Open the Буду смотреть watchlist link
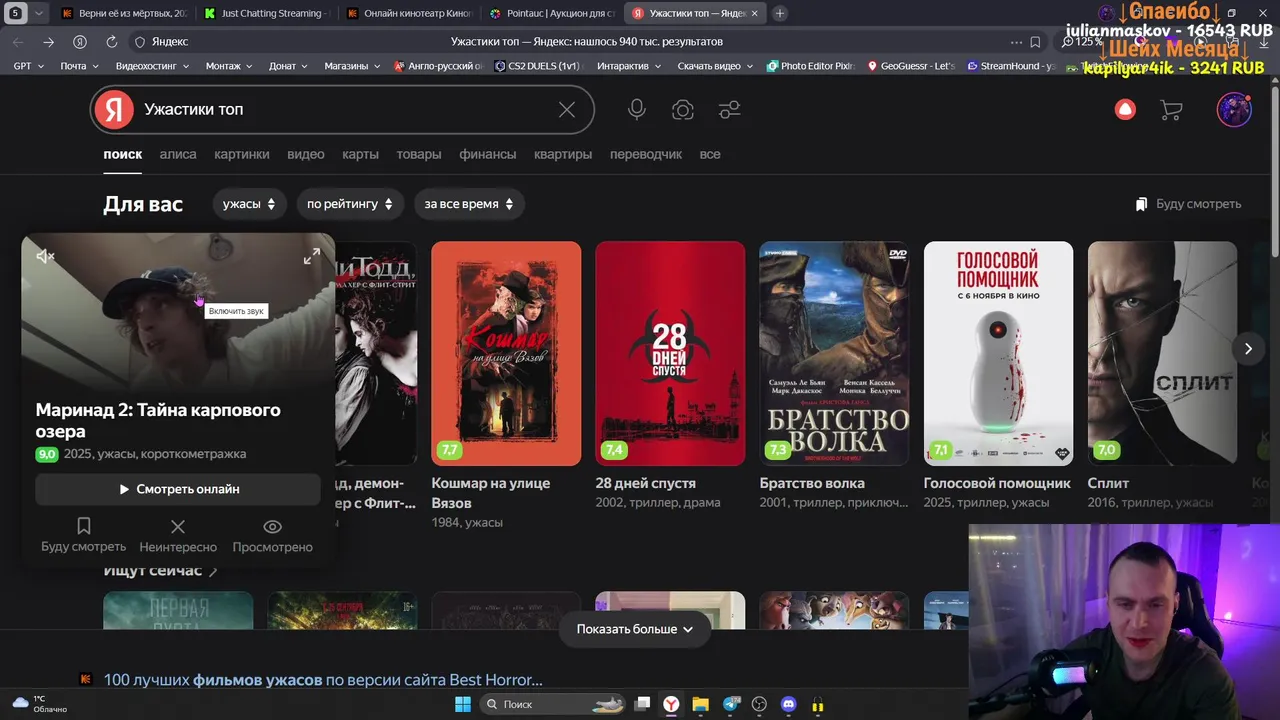Viewport: 1280px width, 720px height. tap(1188, 204)
